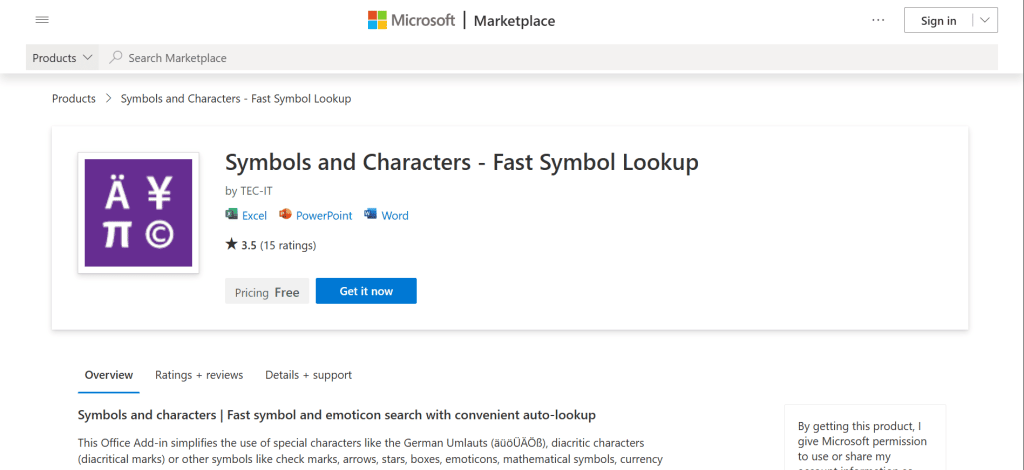Open the more options ellipsis
Viewport: 1024px width, 470px height.
(878, 20)
